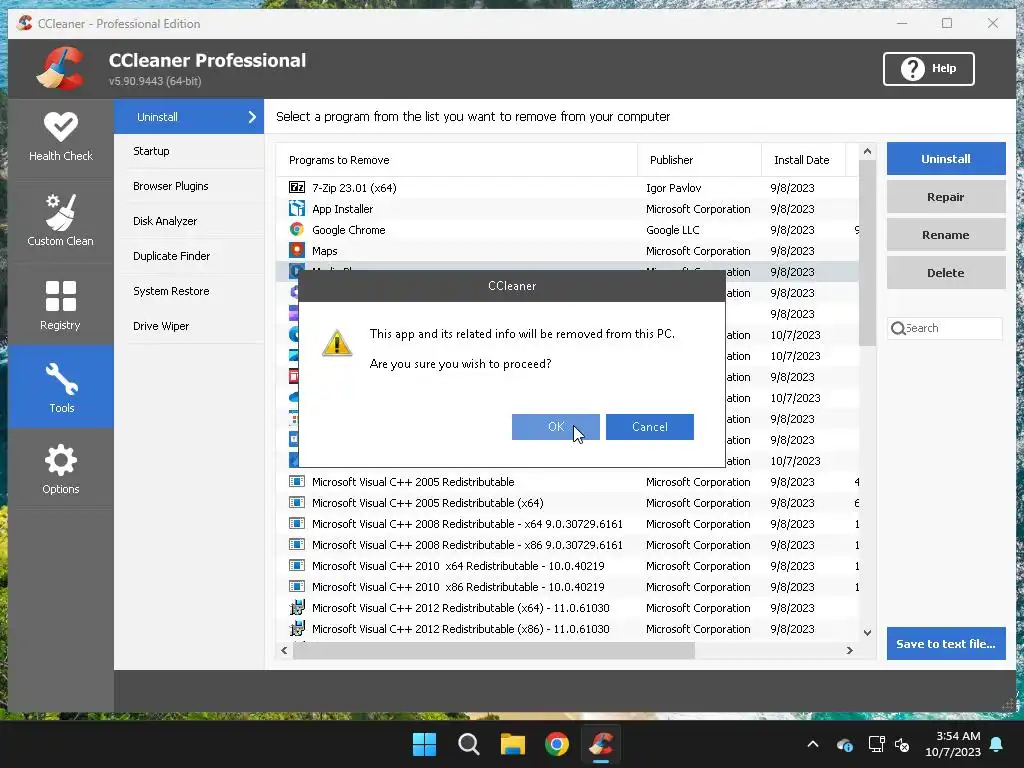Open the System Restore tab
This screenshot has height=768, width=1024.
click(189, 291)
